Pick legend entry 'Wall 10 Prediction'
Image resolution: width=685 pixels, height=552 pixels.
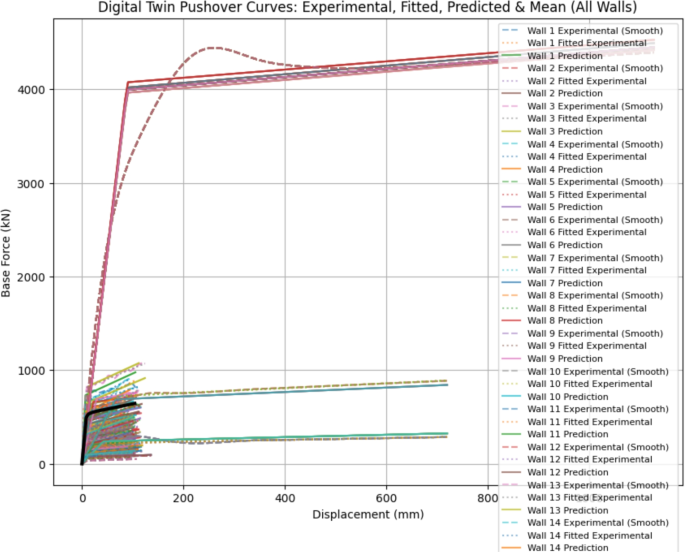click(x=555, y=397)
